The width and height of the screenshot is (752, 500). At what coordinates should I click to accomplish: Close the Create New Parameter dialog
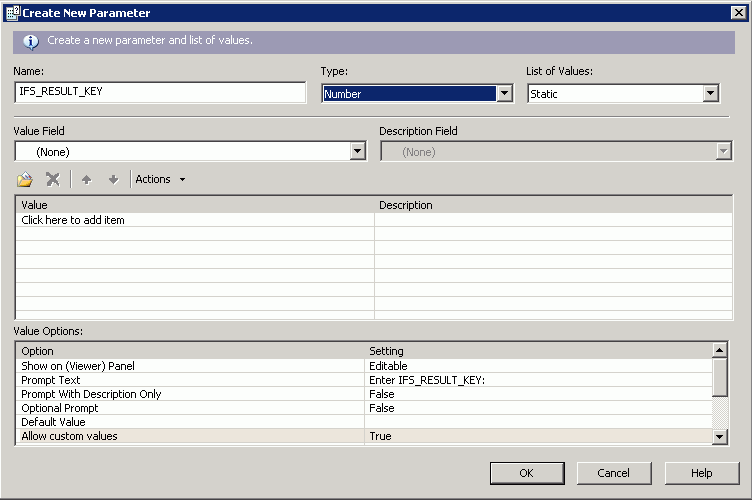738,12
